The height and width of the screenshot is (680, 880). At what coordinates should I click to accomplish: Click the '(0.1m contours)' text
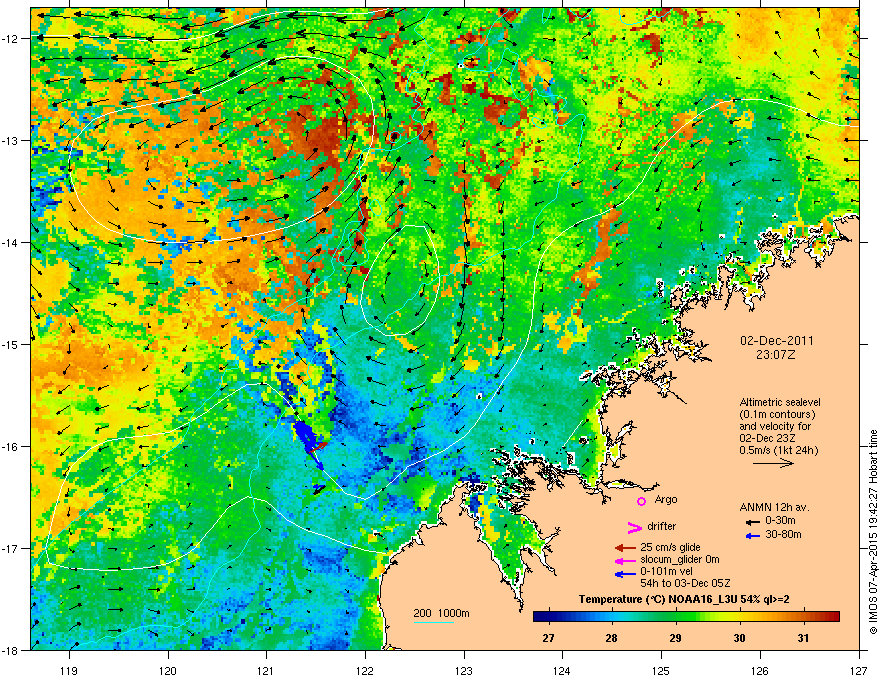click(778, 414)
